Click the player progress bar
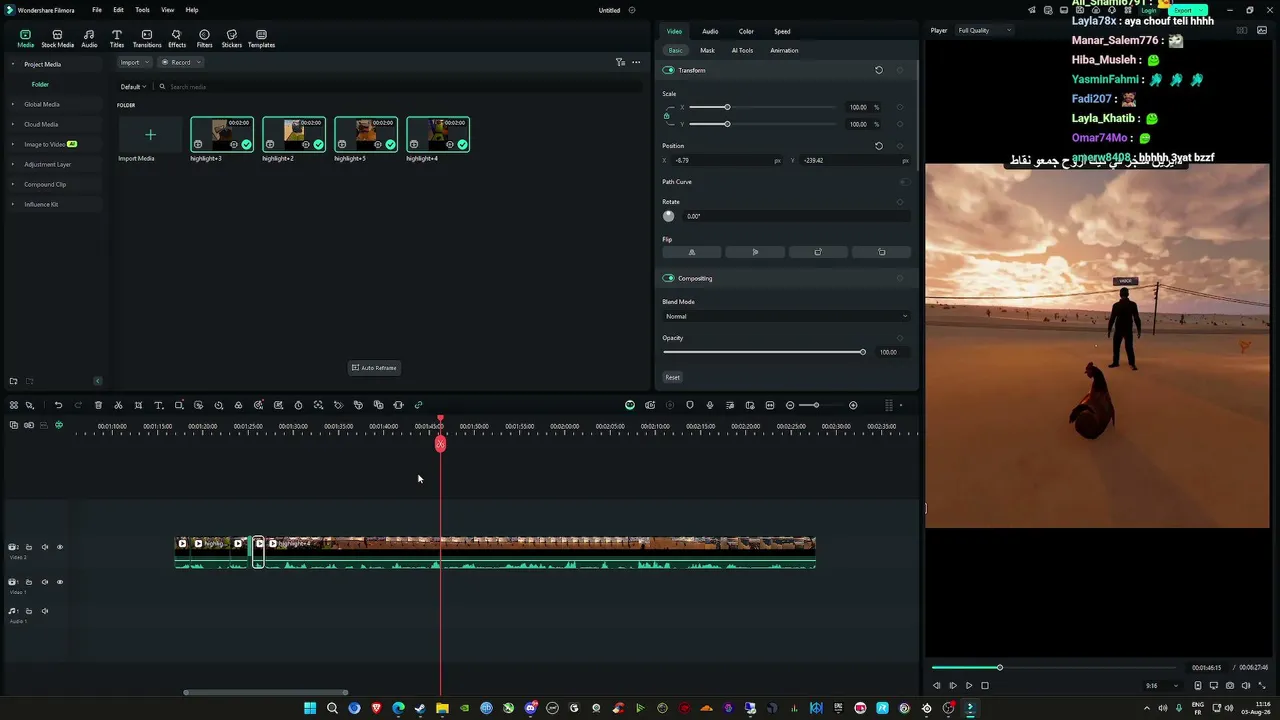The height and width of the screenshot is (720, 1280). click(1055, 668)
